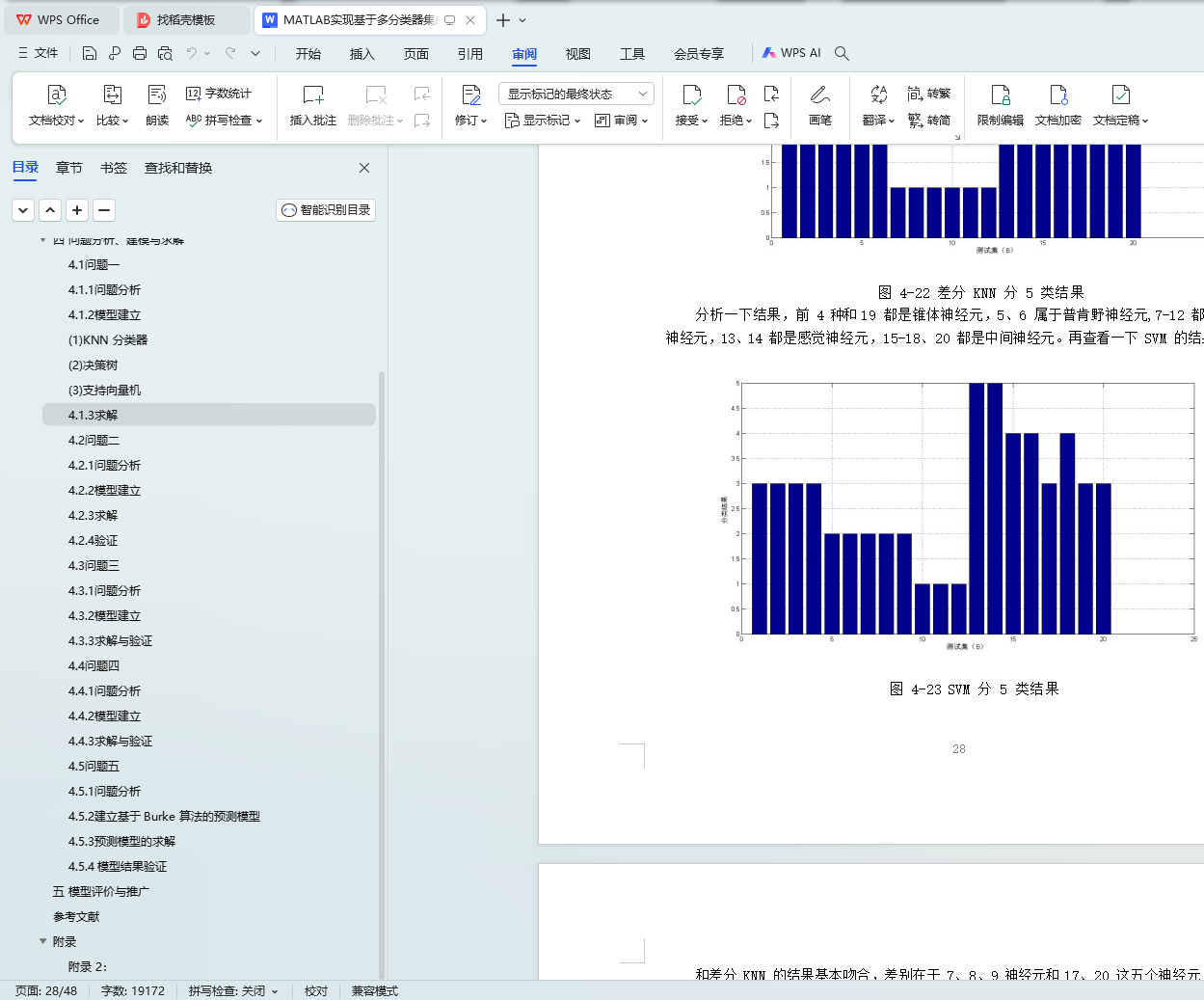Image resolution: width=1204 pixels, height=1000 pixels.
Task: Go to previous change icon
Action: pos(771,94)
